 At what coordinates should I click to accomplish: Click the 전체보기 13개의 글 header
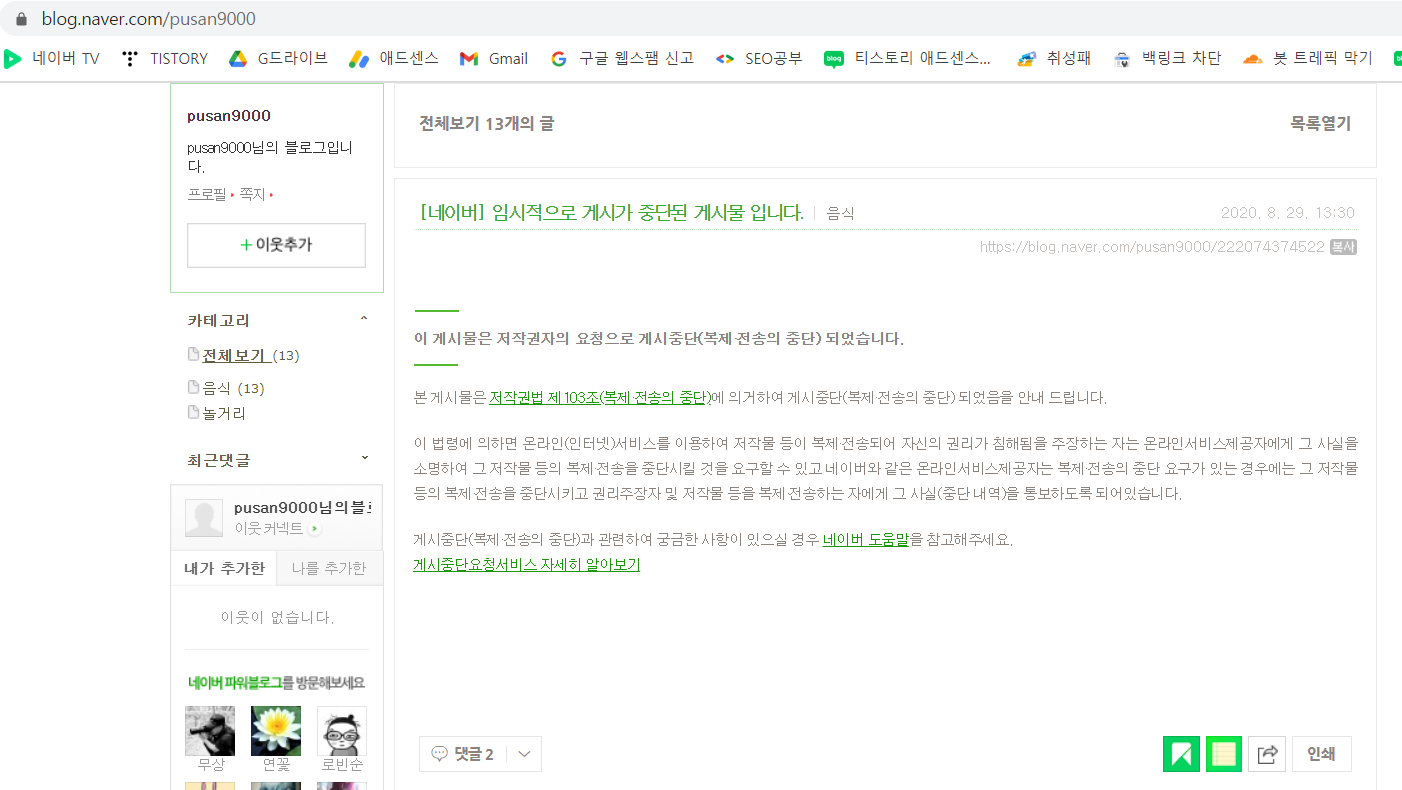tap(486, 124)
